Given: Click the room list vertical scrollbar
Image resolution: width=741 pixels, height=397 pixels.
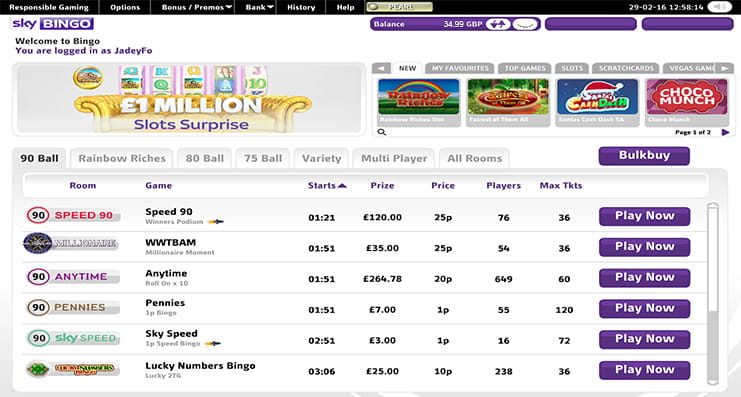Looking at the screenshot, I should [x=713, y=293].
